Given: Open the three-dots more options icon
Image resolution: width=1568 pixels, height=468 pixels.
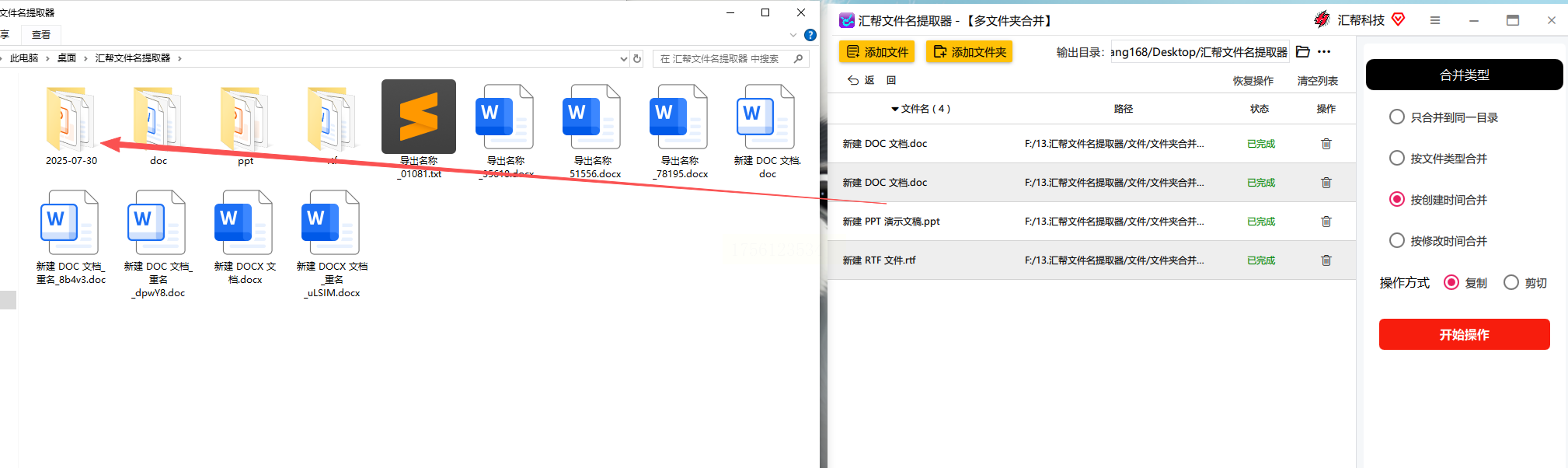Looking at the screenshot, I should click(1325, 52).
